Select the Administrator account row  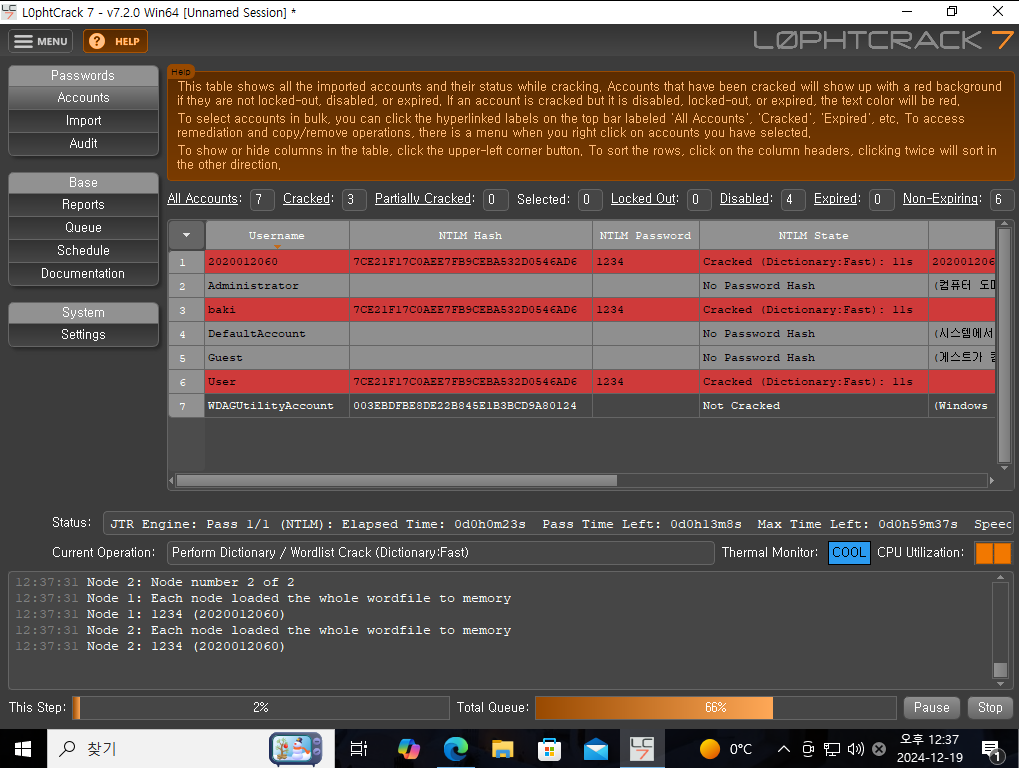click(x=582, y=285)
